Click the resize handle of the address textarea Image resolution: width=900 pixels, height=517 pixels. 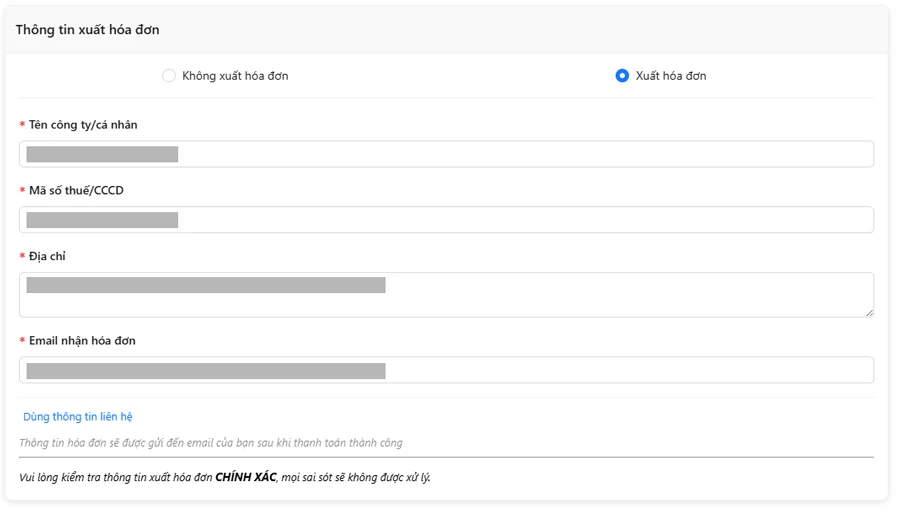[x=869, y=312]
